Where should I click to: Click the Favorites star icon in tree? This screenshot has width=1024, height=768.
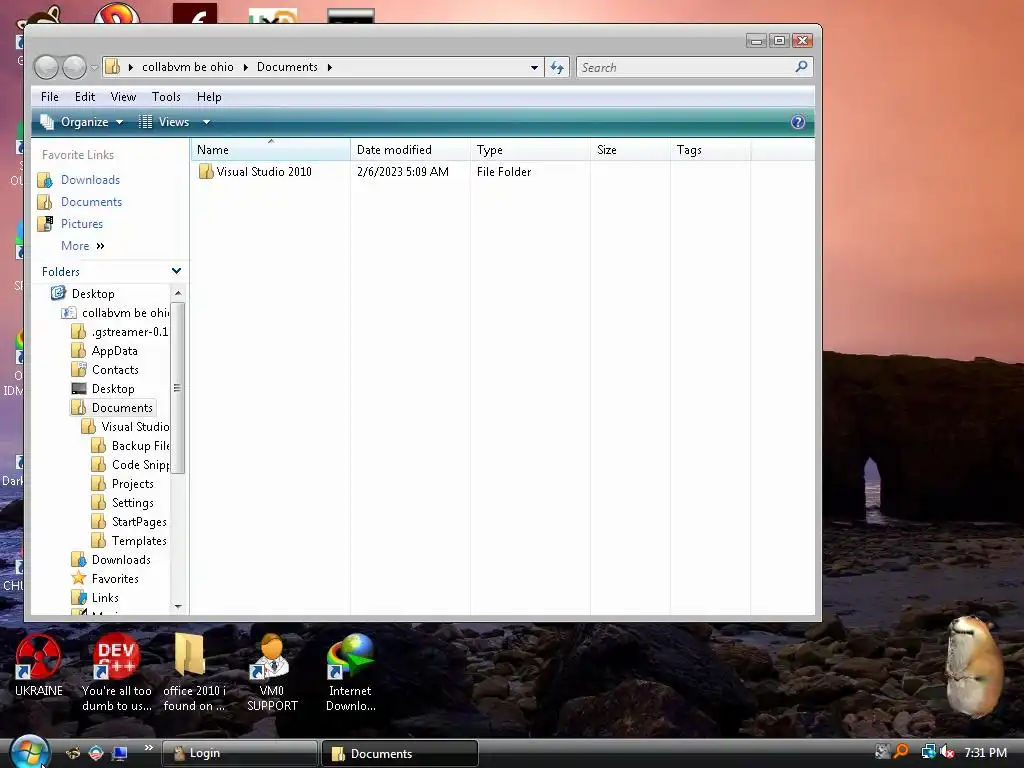coord(78,578)
